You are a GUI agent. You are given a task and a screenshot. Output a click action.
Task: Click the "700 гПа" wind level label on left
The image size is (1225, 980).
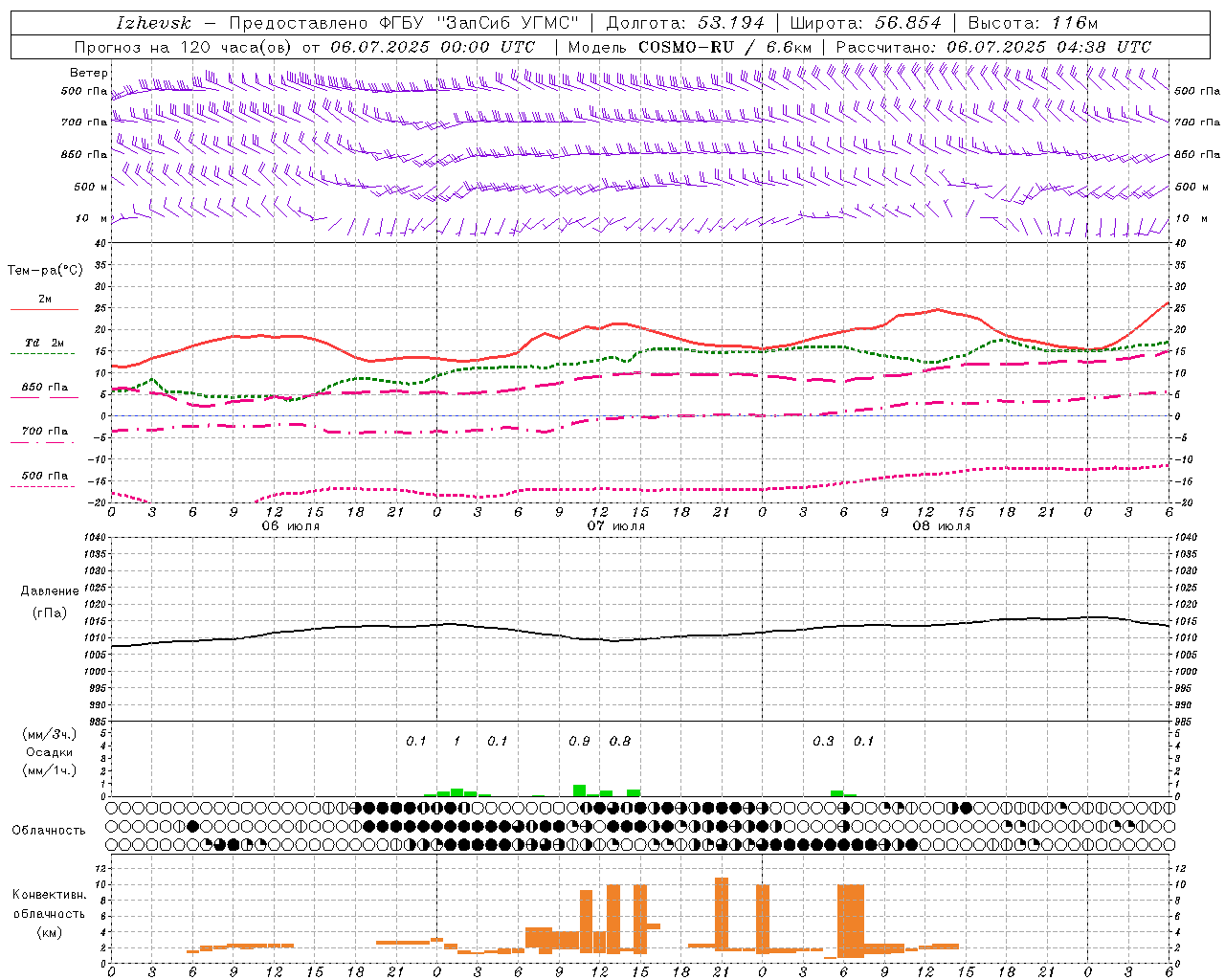click(84, 122)
